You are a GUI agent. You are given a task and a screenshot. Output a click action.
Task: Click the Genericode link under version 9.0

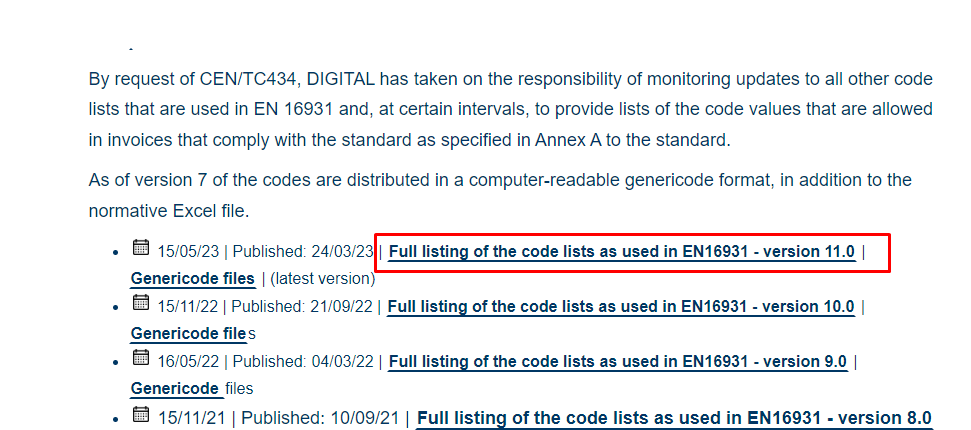click(175, 388)
